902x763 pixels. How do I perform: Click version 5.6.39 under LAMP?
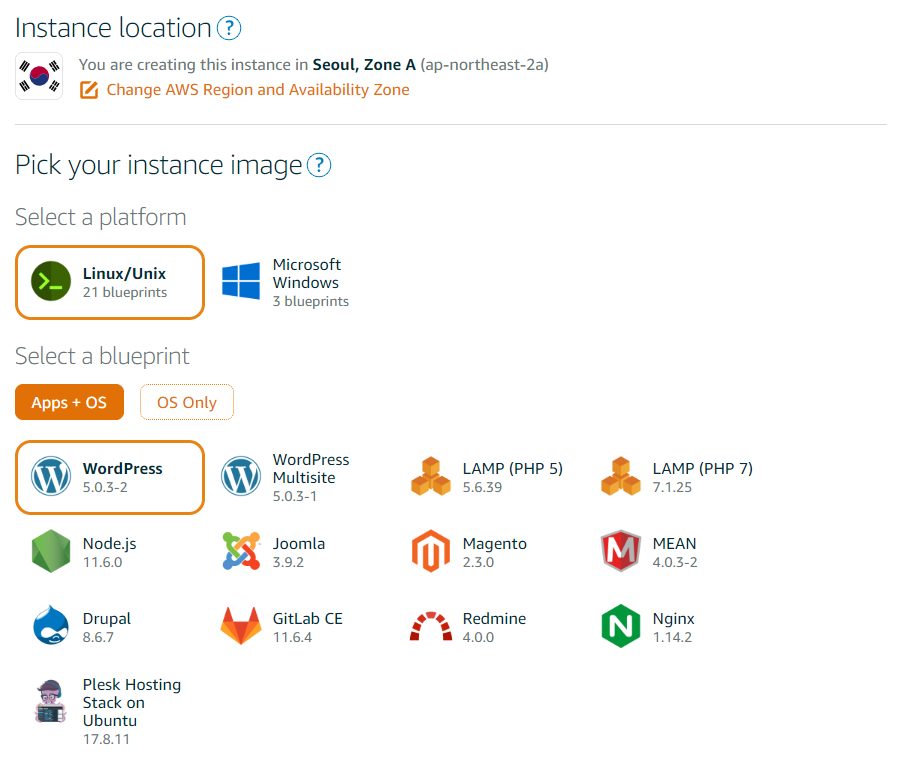482,487
